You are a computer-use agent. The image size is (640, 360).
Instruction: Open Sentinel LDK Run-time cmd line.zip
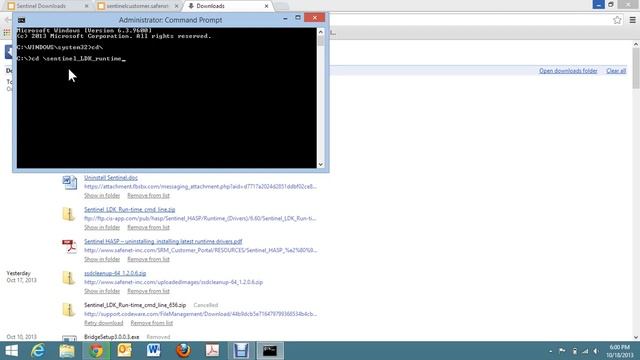(x=129, y=209)
